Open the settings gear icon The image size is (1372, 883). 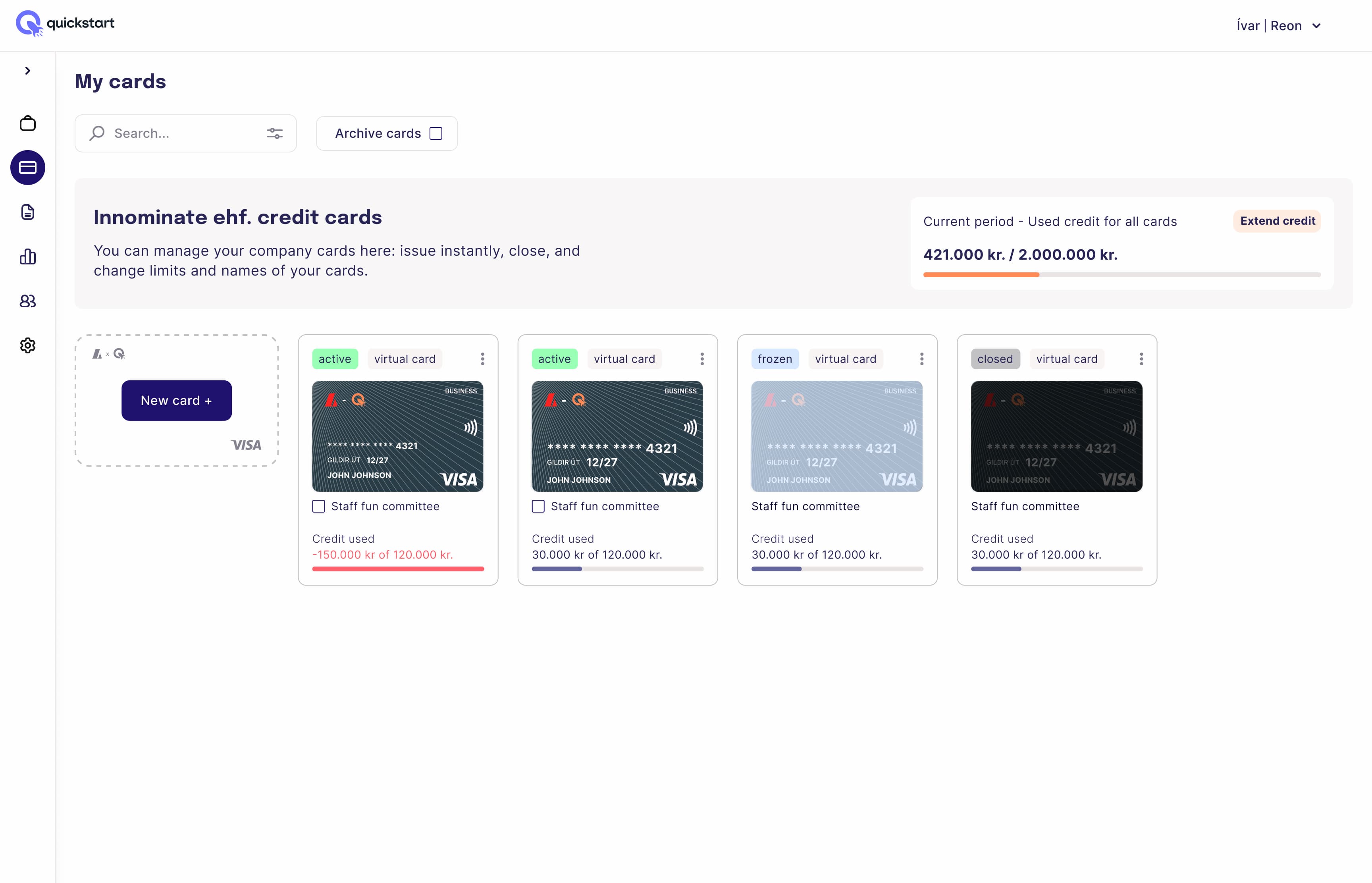(x=27, y=345)
